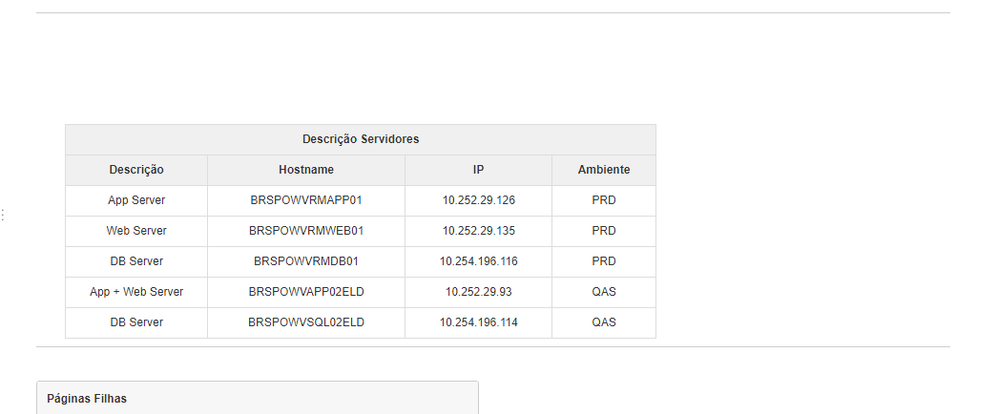Screen dimensions: 998x414
Task: Click IP address 10.254.196.114
Action: [x=479, y=323]
